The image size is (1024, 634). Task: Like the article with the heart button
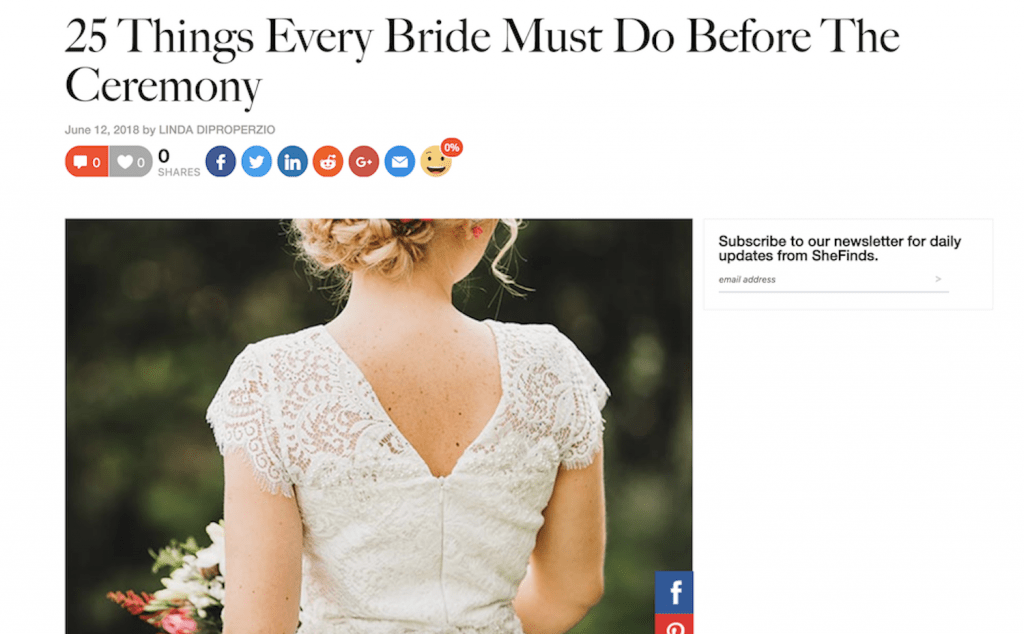click(131, 162)
